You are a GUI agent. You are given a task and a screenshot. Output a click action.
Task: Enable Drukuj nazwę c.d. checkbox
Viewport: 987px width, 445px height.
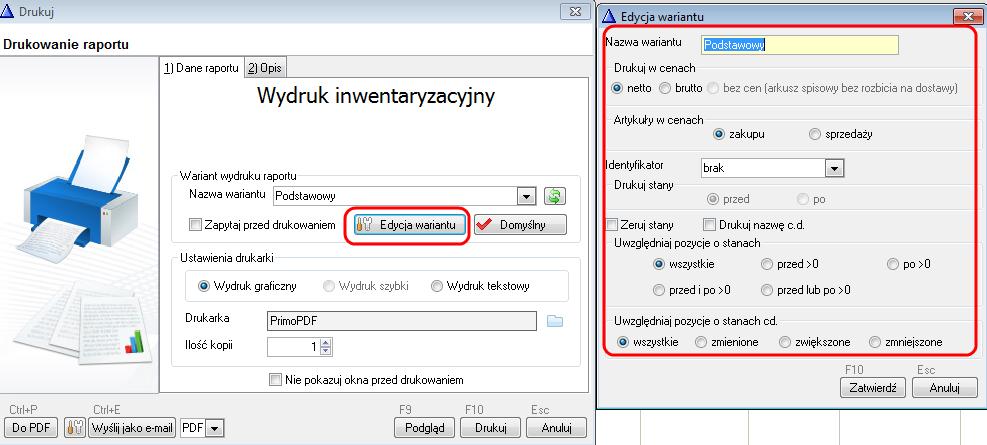tap(710, 225)
